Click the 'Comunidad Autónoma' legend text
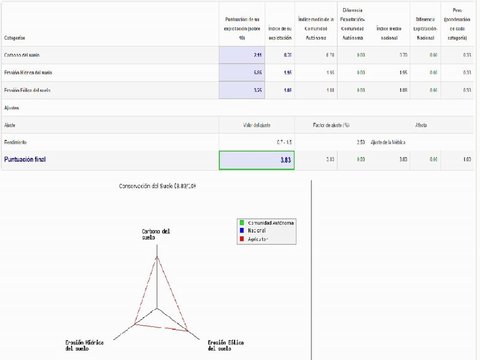 coord(271,223)
